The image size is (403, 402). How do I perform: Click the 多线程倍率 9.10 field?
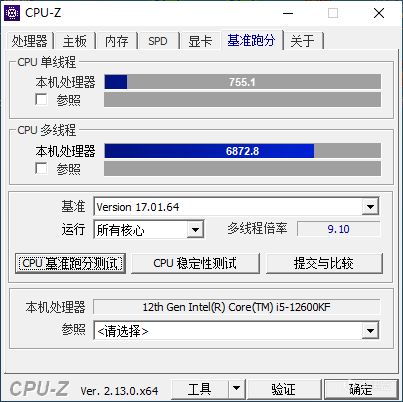click(338, 229)
